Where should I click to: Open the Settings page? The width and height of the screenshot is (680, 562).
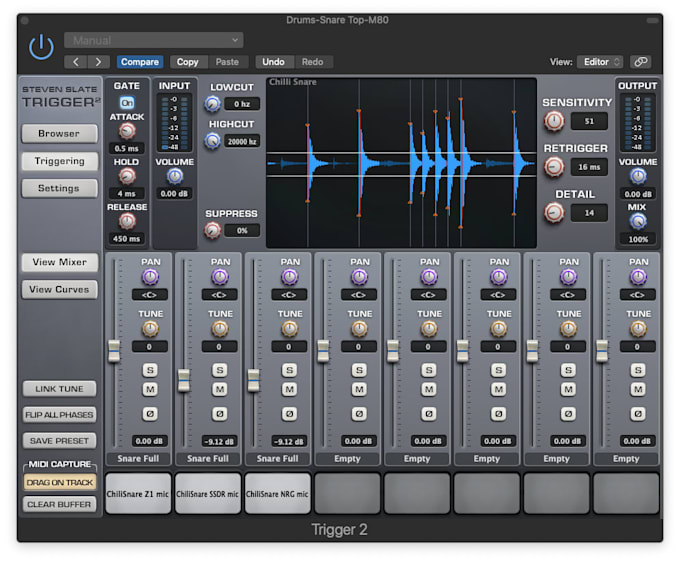click(x=59, y=188)
